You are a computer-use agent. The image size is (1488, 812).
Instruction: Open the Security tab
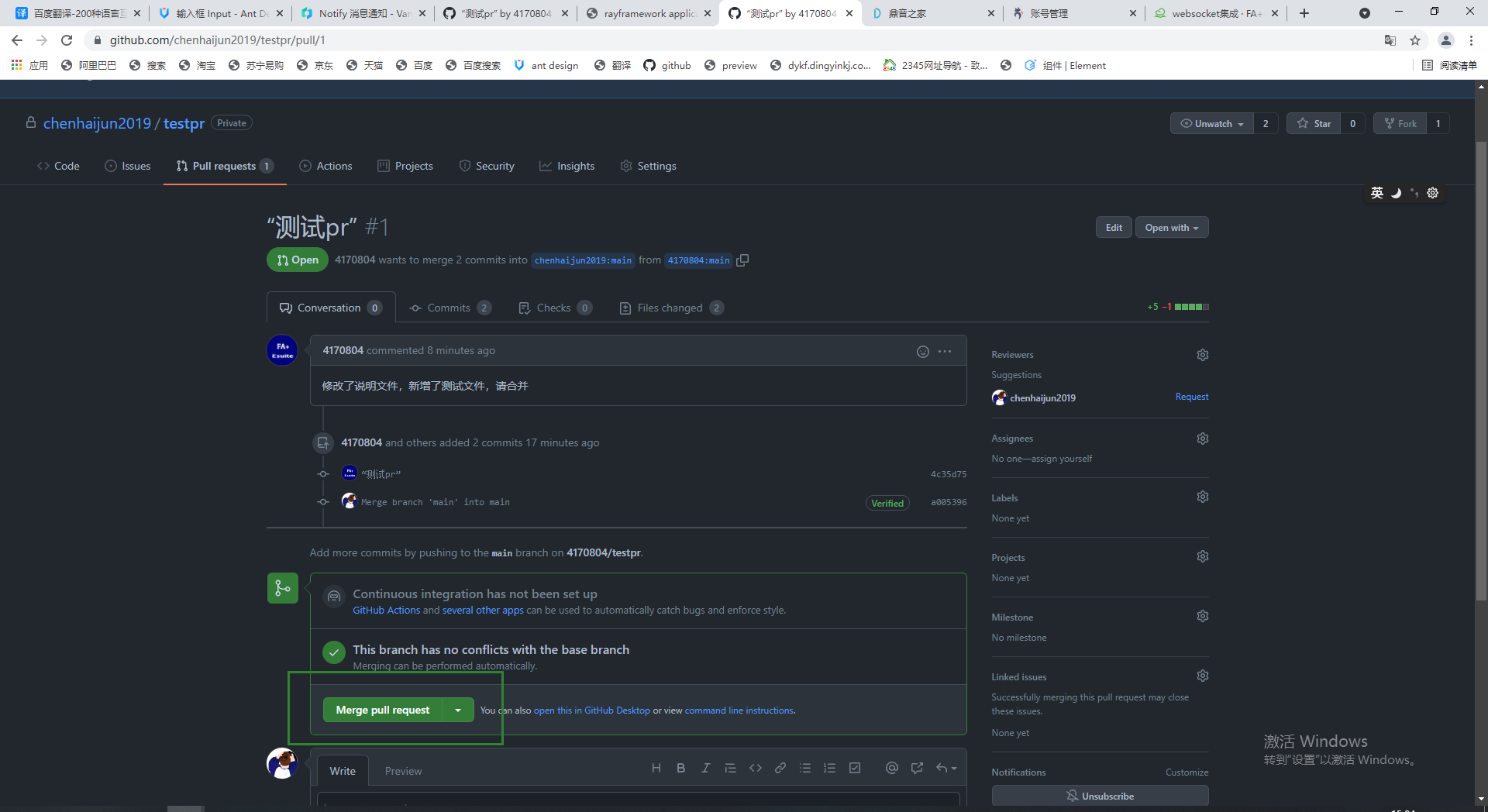click(x=487, y=167)
